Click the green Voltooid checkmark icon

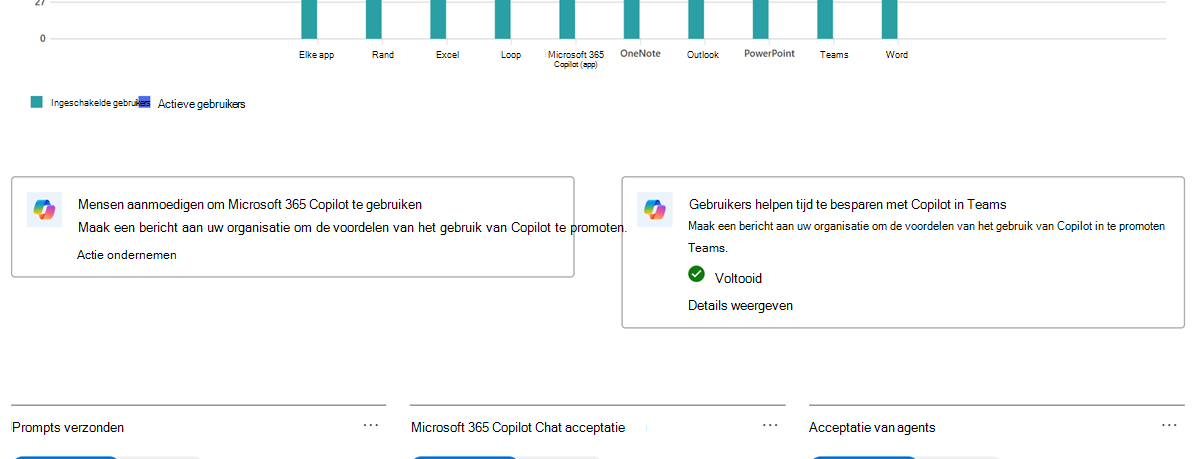(x=697, y=273)
